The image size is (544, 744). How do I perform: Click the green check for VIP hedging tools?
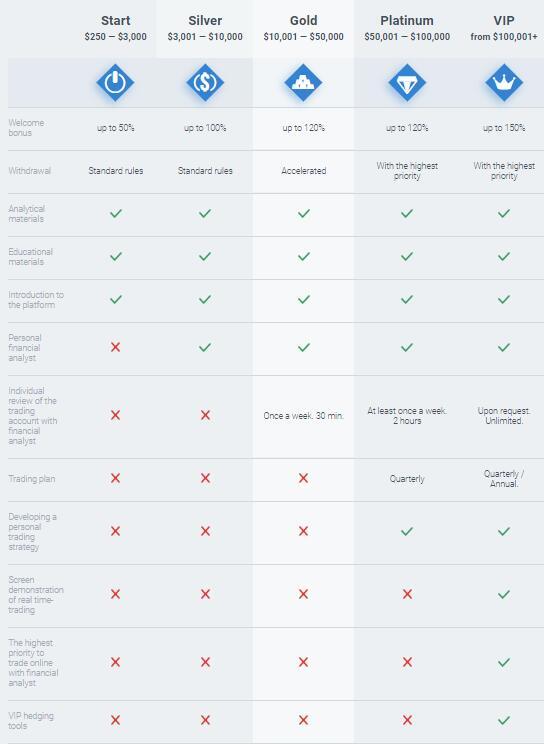(x=504, y=720)
